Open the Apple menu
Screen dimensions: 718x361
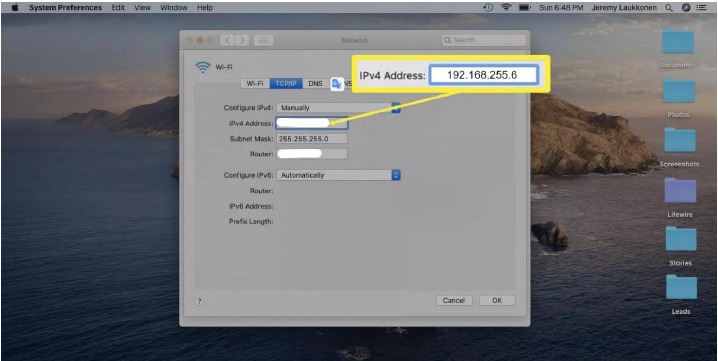pos(15,8)
